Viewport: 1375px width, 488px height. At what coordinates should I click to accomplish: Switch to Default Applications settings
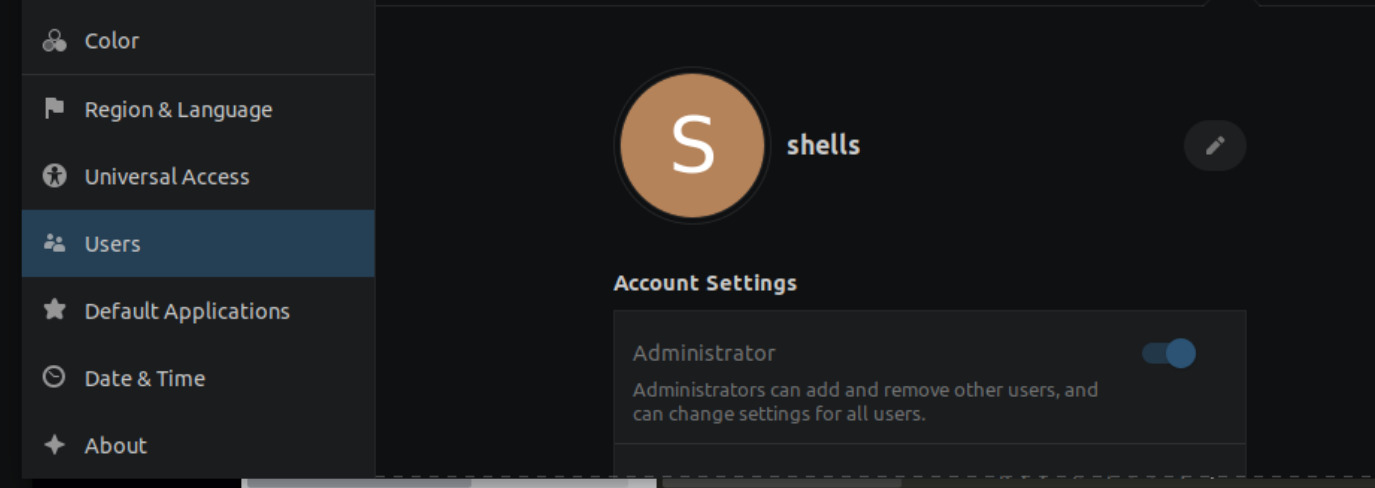point(187,311)
